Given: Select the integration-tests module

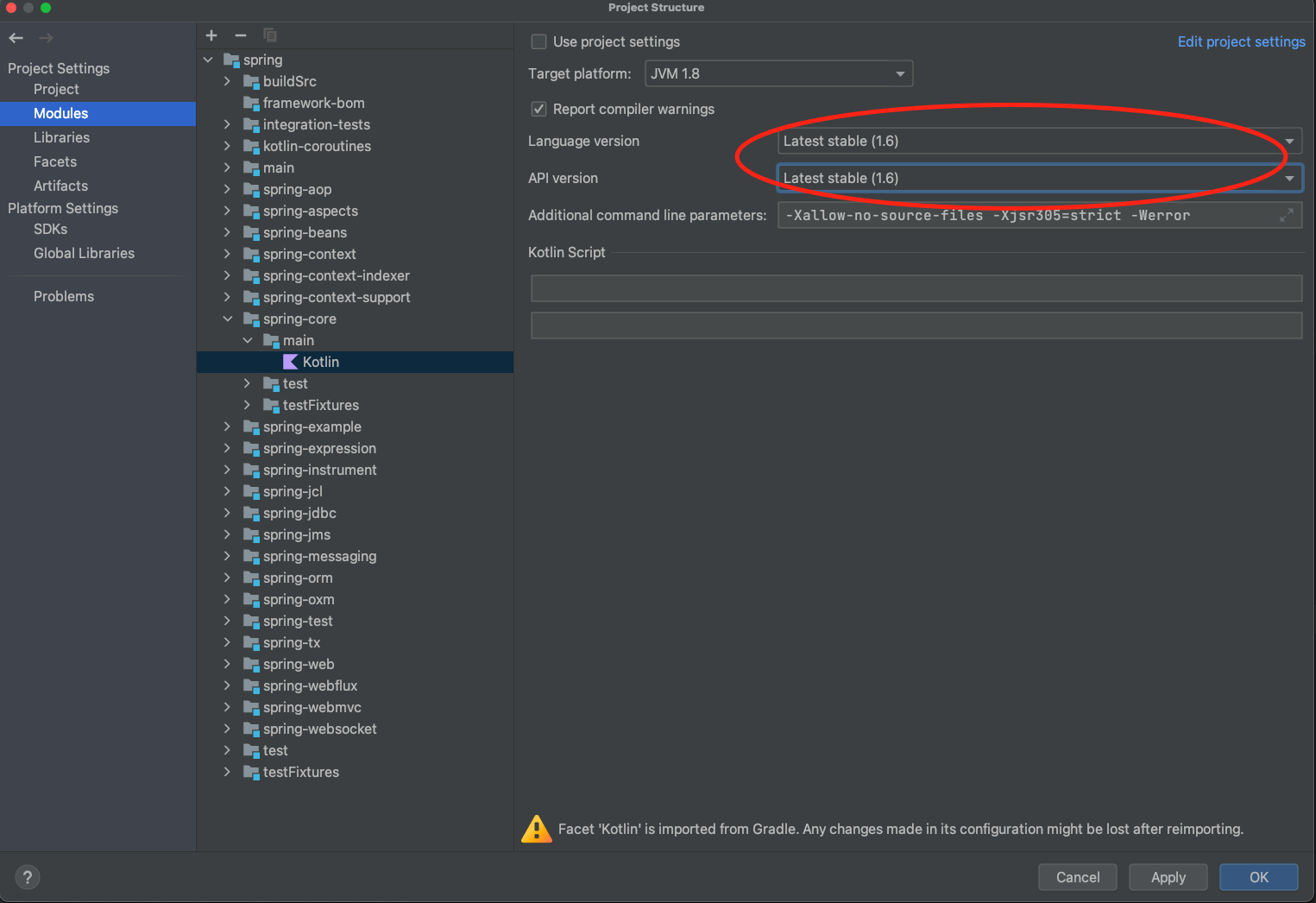Looking at the screenshot, I should point(317,124).
